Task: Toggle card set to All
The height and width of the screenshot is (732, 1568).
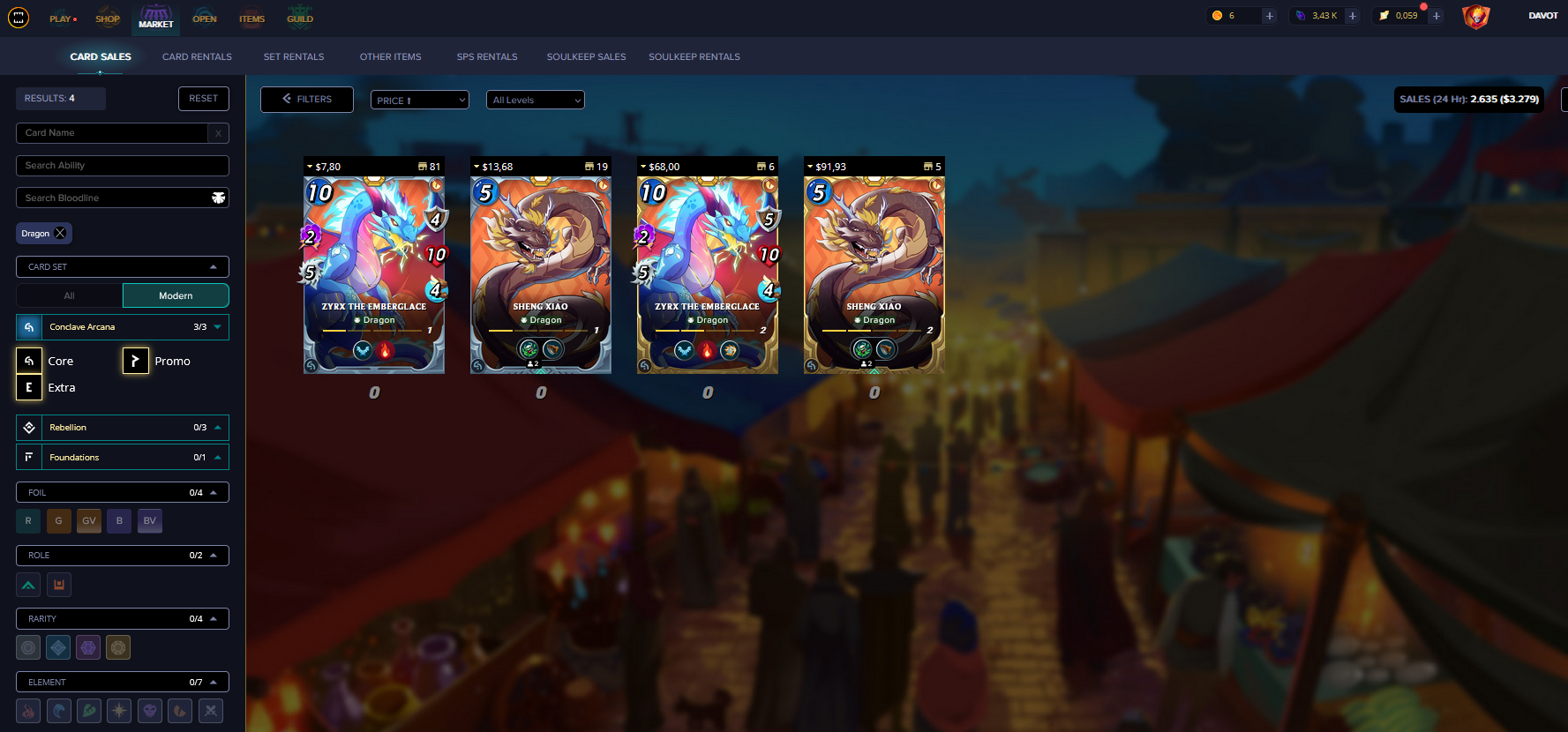Action: tap(69, 295)
